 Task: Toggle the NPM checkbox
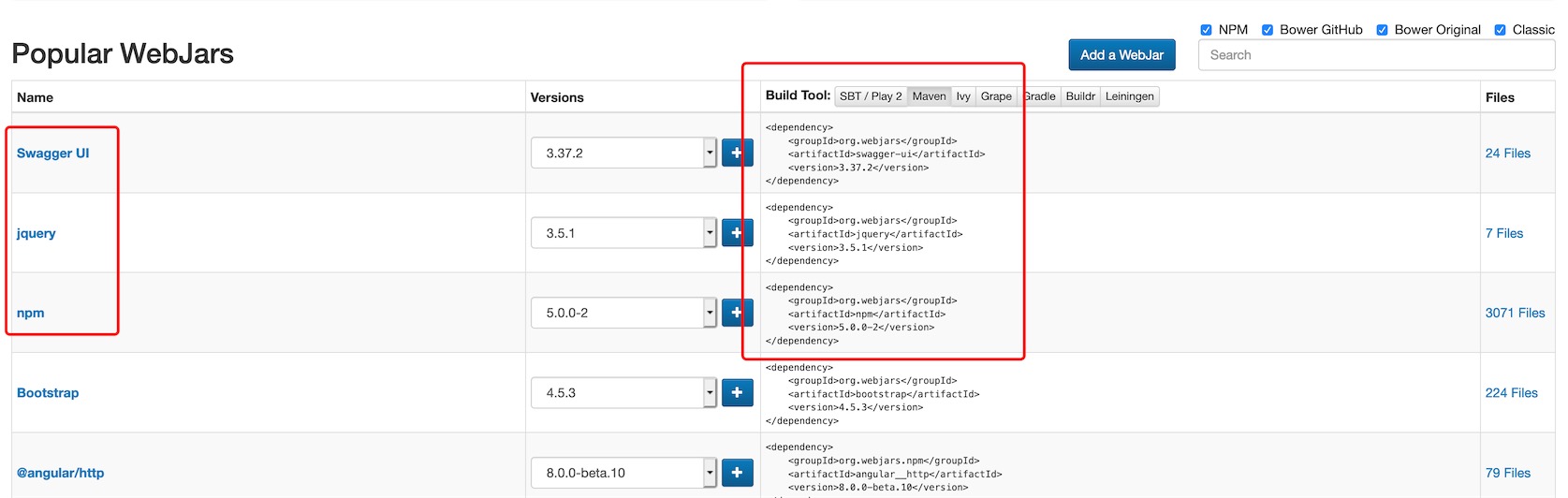click(1206, 30)
